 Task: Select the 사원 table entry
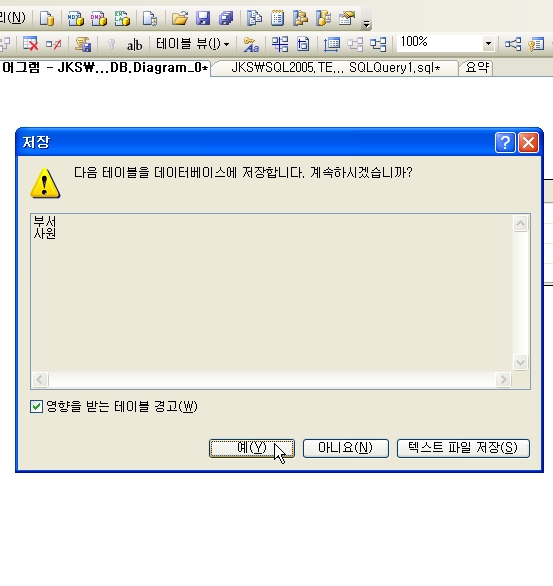pyautogui.click(x=44, y=234)
